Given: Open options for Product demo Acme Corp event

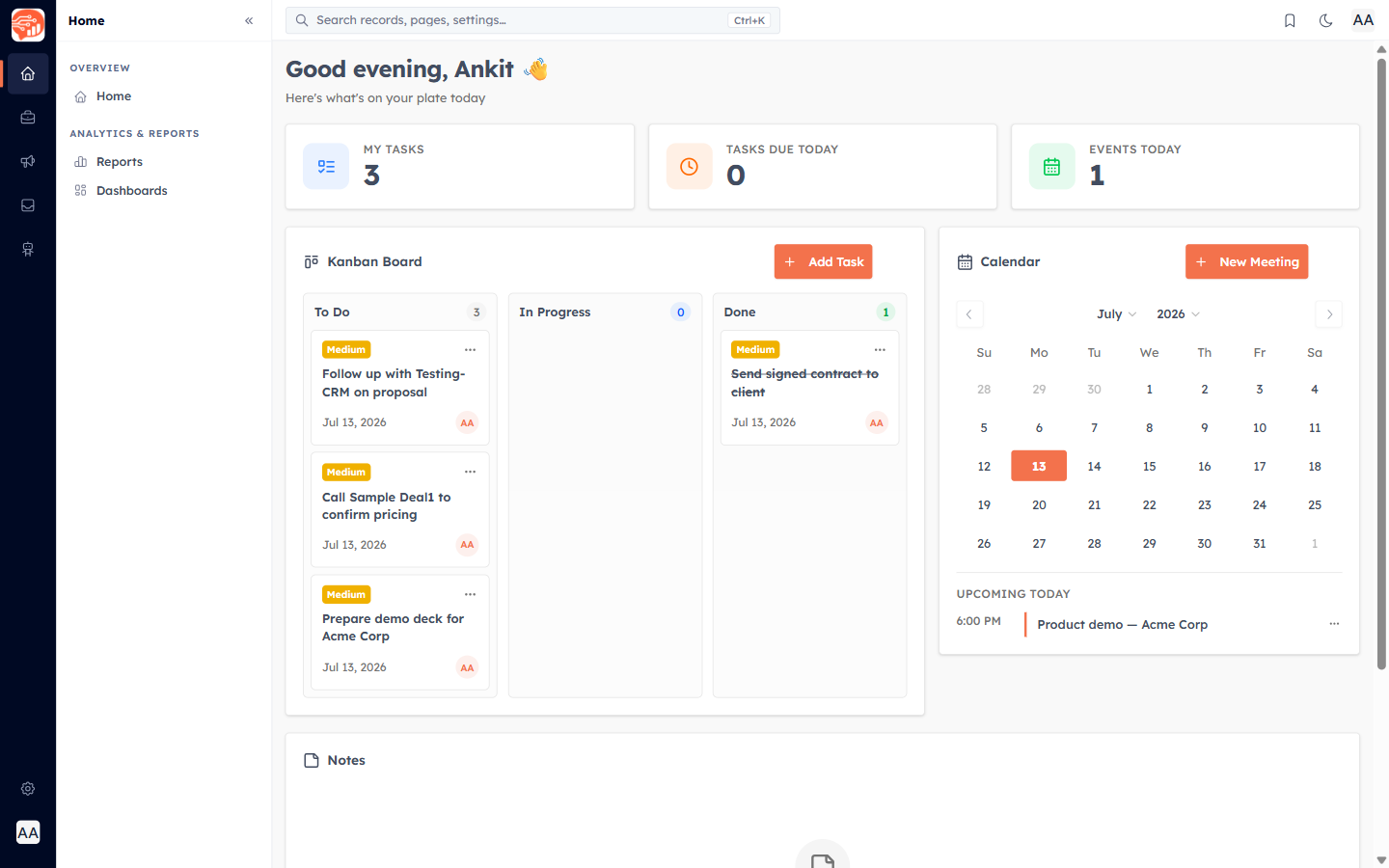Looking at the screenshot, I should [1334, 624].
